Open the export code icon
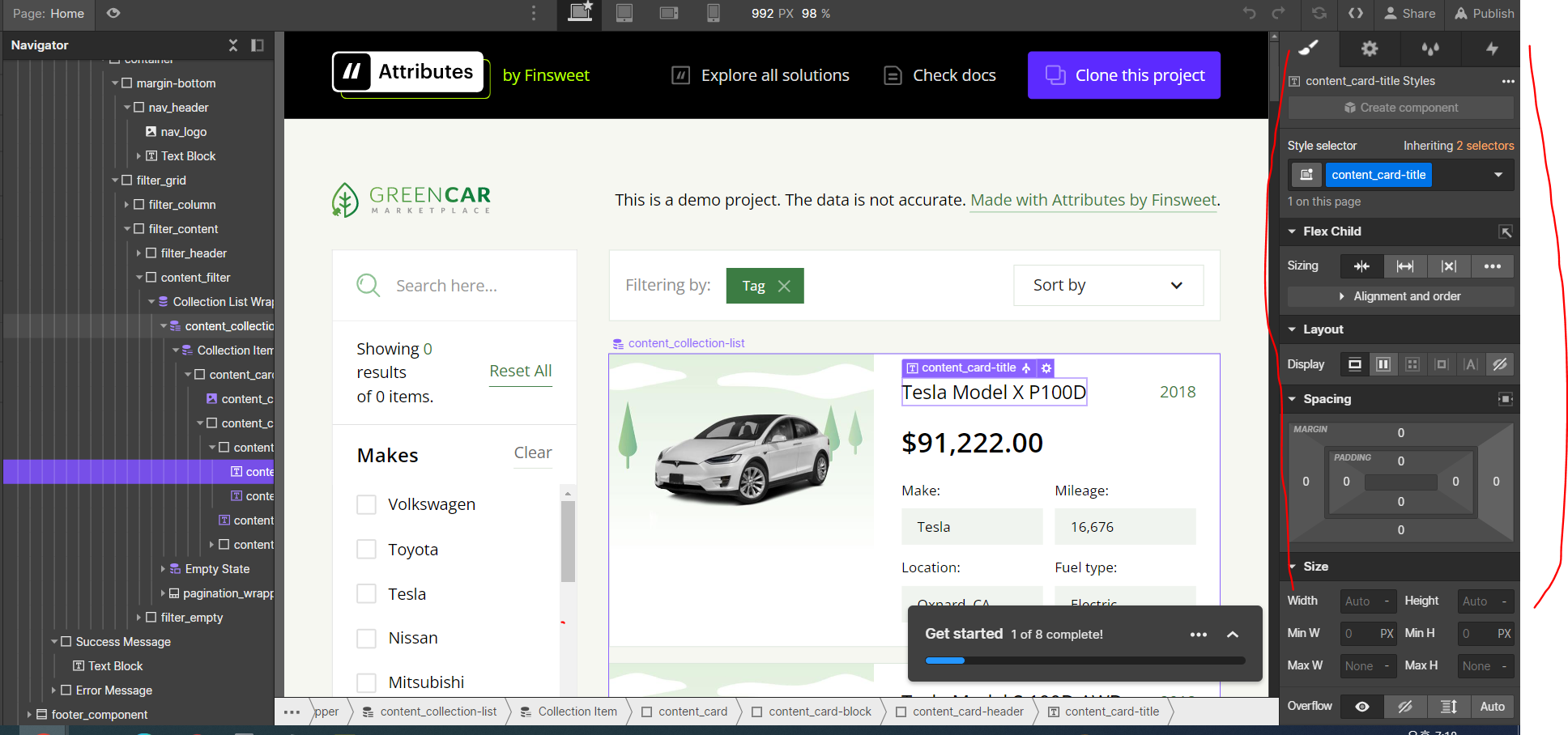Viewport: 1568px width, 735px height. tap(1356, 13)
